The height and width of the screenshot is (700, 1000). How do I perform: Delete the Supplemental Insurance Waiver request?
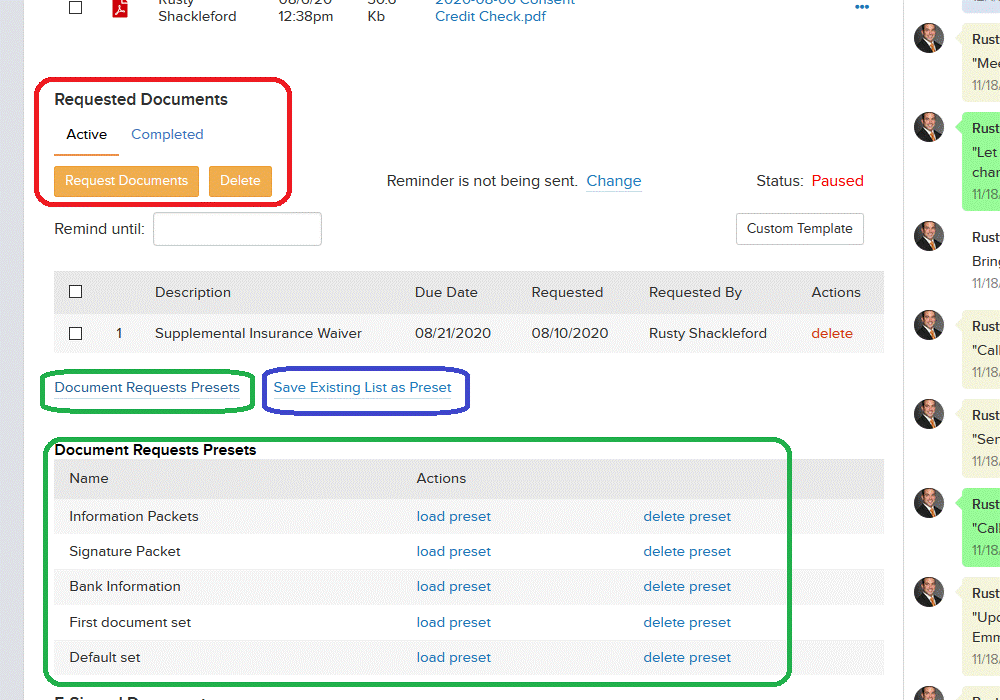click(832, 333)
